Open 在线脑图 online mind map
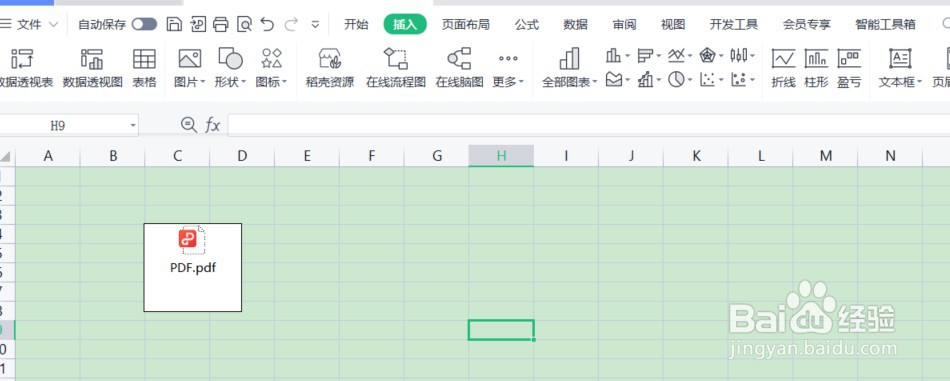 click(459, 68)
